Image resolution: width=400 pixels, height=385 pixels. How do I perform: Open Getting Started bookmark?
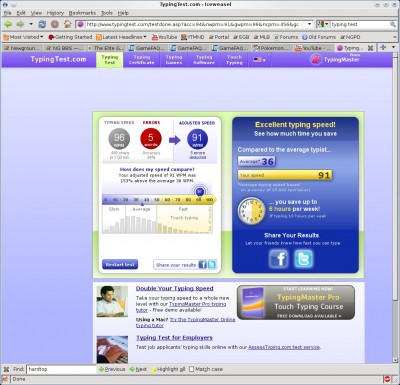tap(70, 37)
